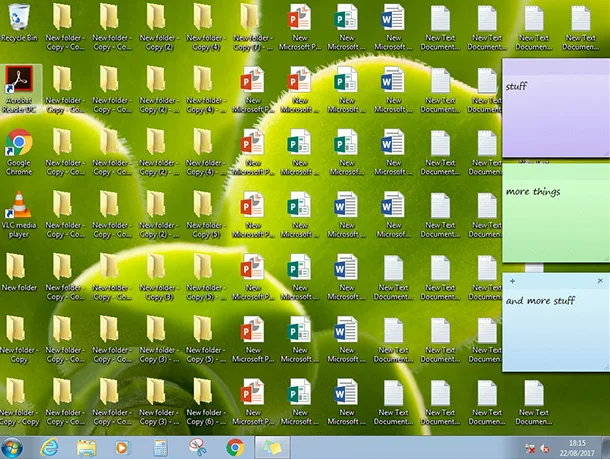
Task: Open File Explorer from the taskbar
Action: tap(87, 447)
